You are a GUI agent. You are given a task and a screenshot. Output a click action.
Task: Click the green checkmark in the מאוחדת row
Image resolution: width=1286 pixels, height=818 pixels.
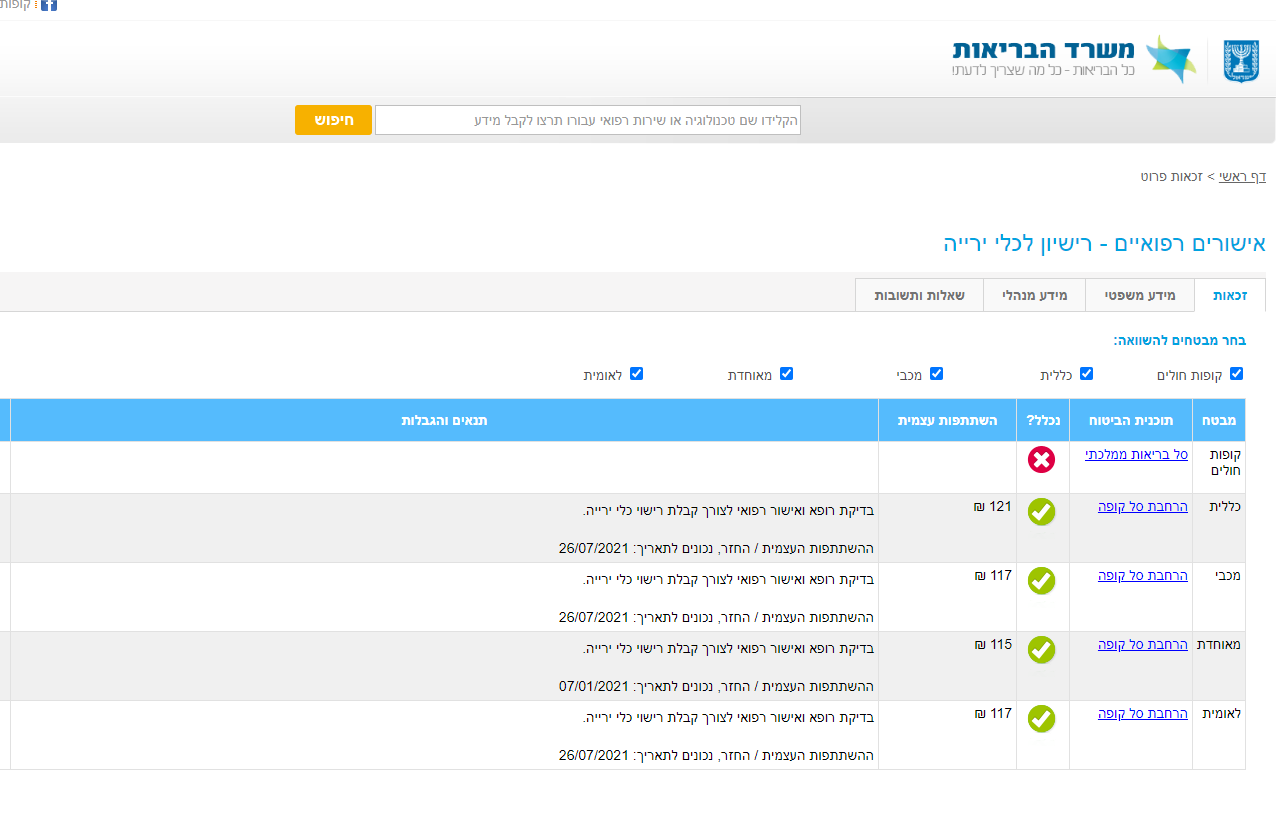(x=1042, y=650)
